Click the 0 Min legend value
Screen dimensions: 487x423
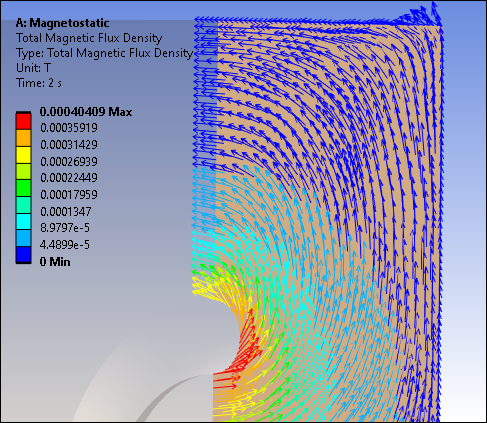point(55,262)
